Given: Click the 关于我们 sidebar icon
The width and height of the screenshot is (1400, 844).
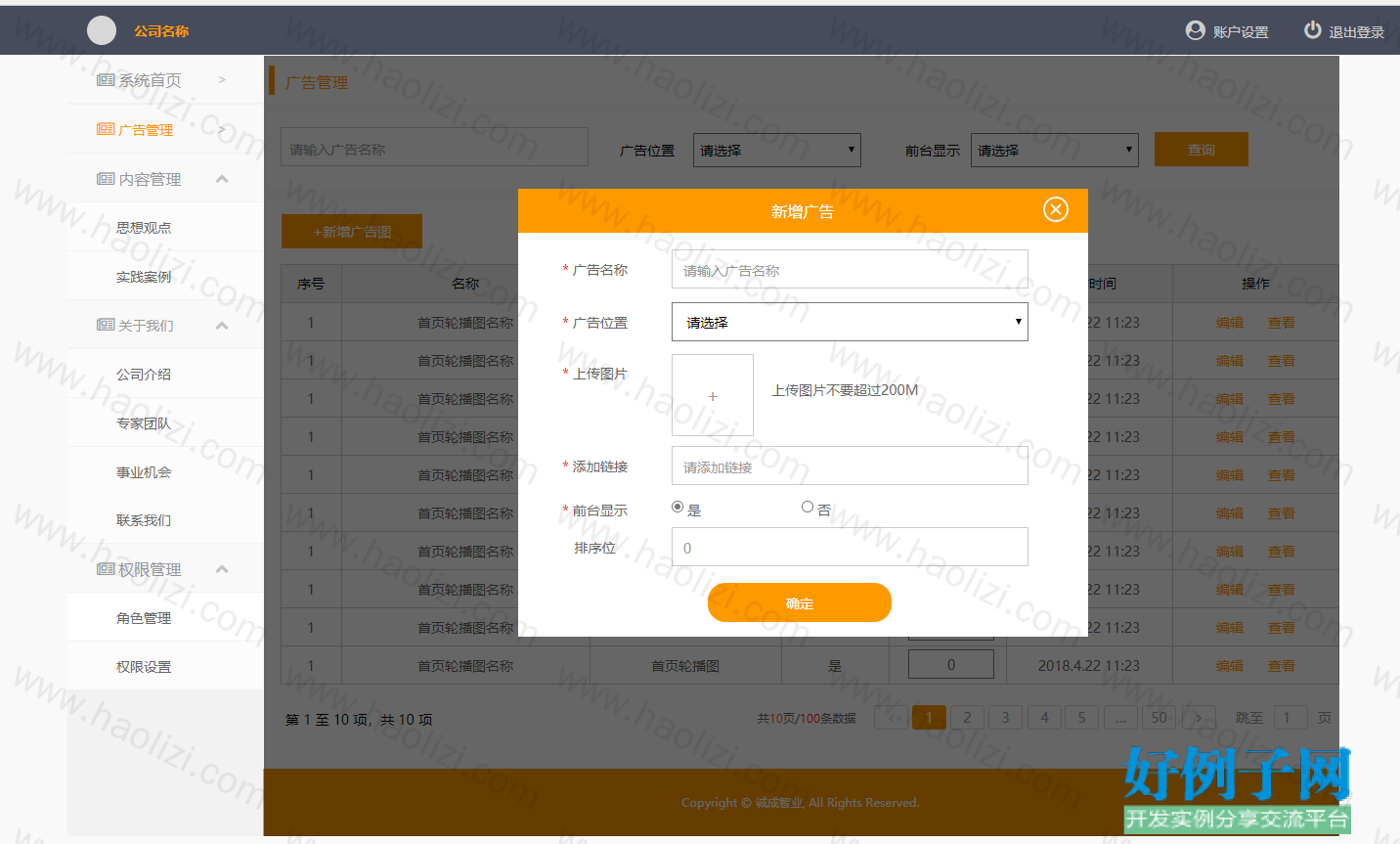Looking at the screenshot, I should click(106, 325).
